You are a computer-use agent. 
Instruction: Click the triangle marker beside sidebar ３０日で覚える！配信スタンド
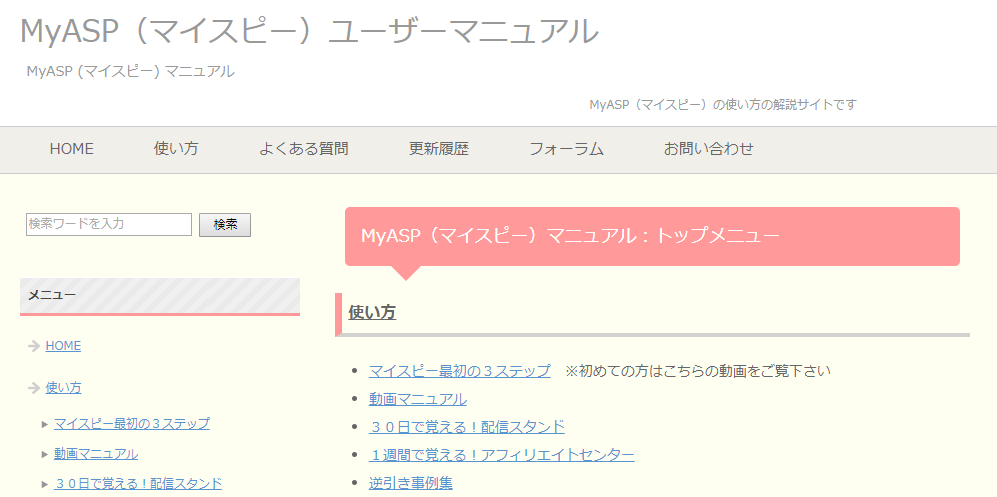(x=45, y=484)
